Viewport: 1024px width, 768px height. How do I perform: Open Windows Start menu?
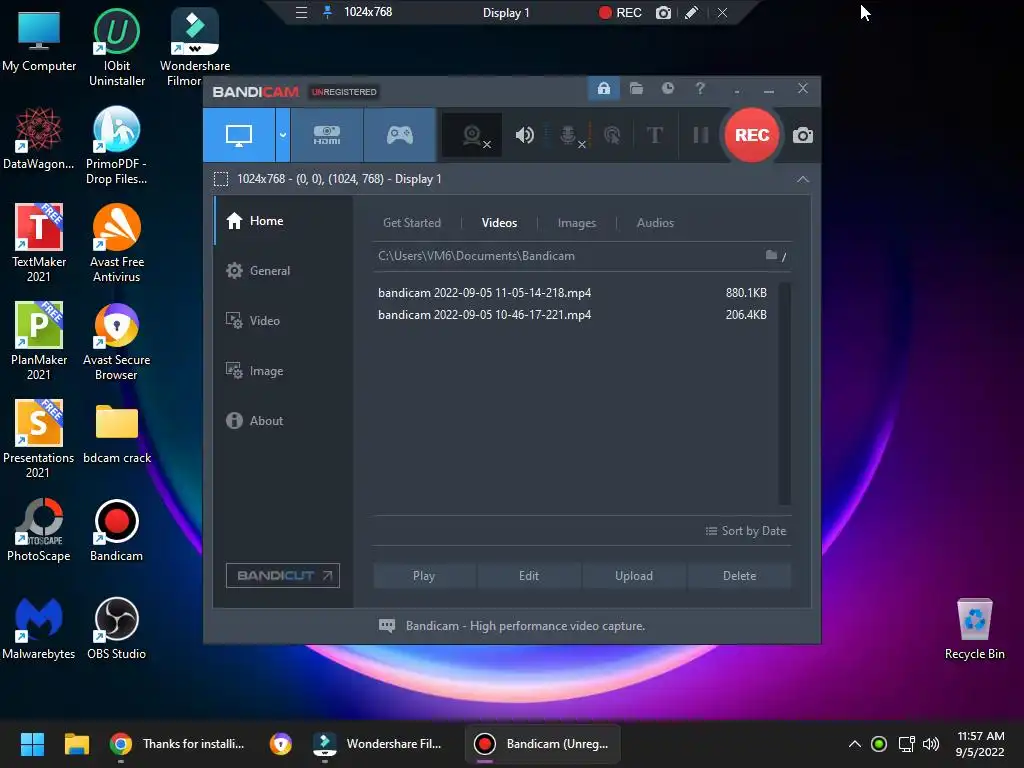point(32,744)
